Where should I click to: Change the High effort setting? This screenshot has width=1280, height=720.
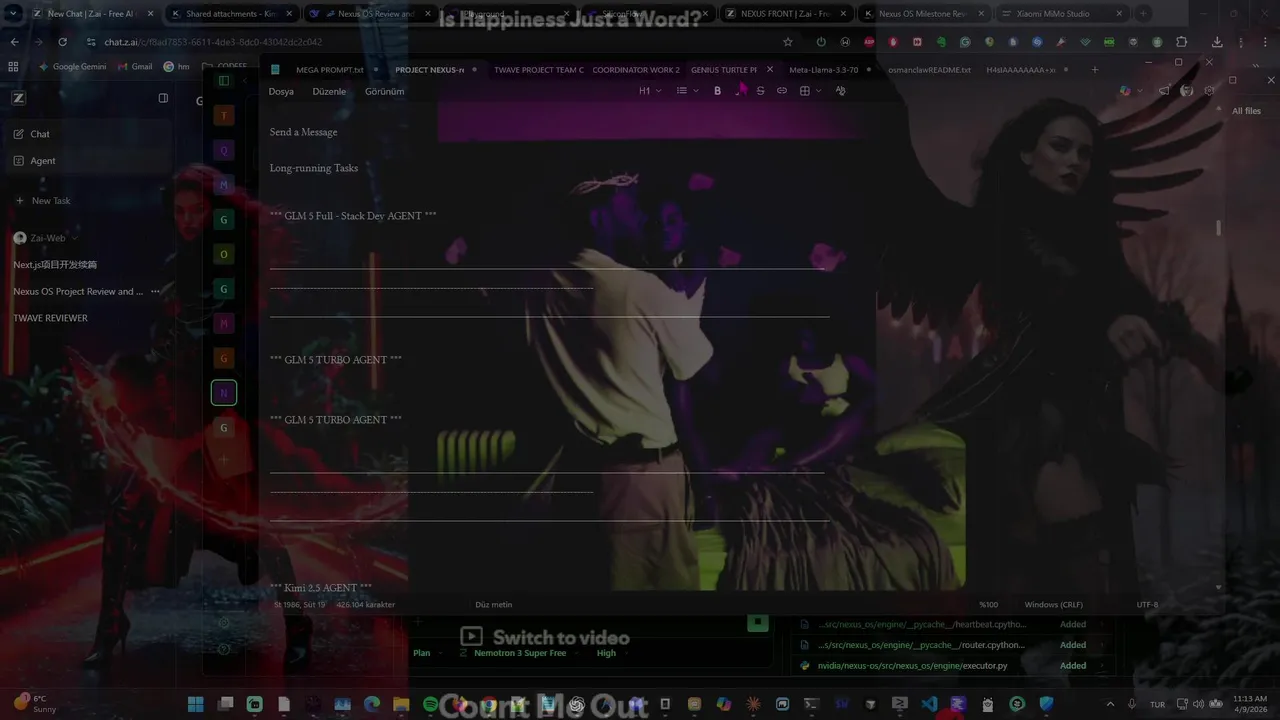(606, 653)
